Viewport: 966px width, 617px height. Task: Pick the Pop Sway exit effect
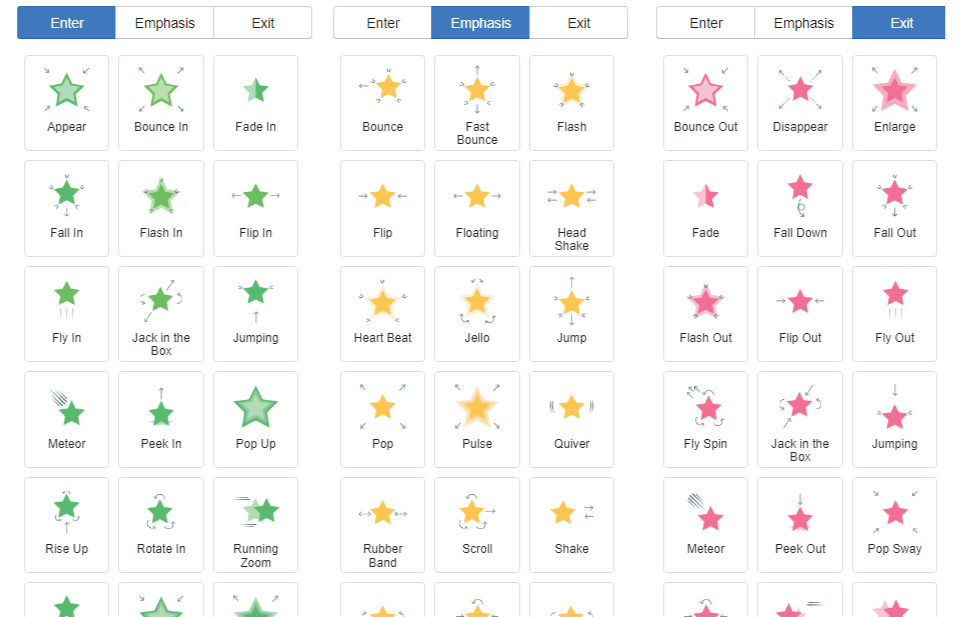(894, 524)
